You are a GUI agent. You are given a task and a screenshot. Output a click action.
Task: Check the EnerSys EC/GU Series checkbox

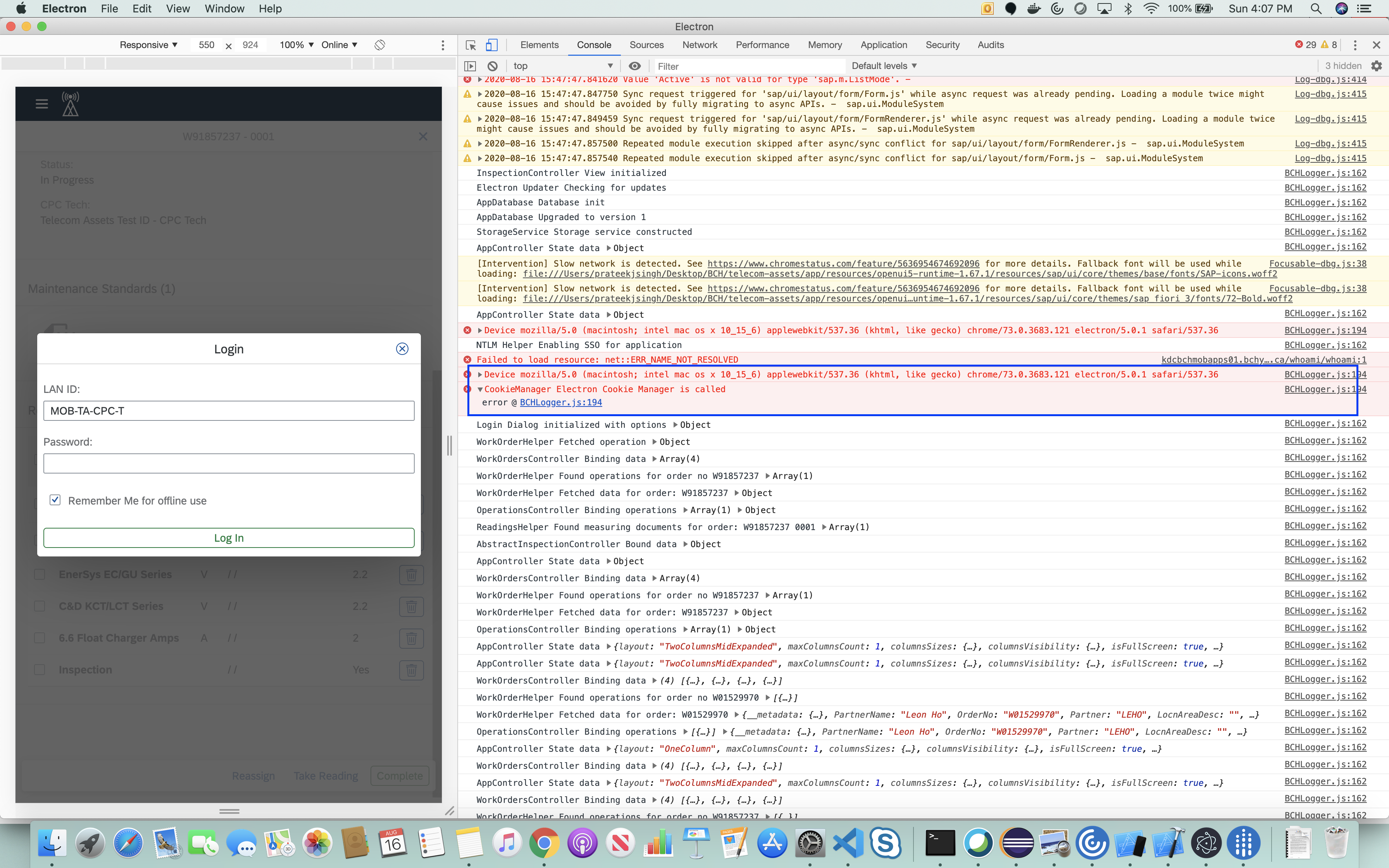(39, 573)
